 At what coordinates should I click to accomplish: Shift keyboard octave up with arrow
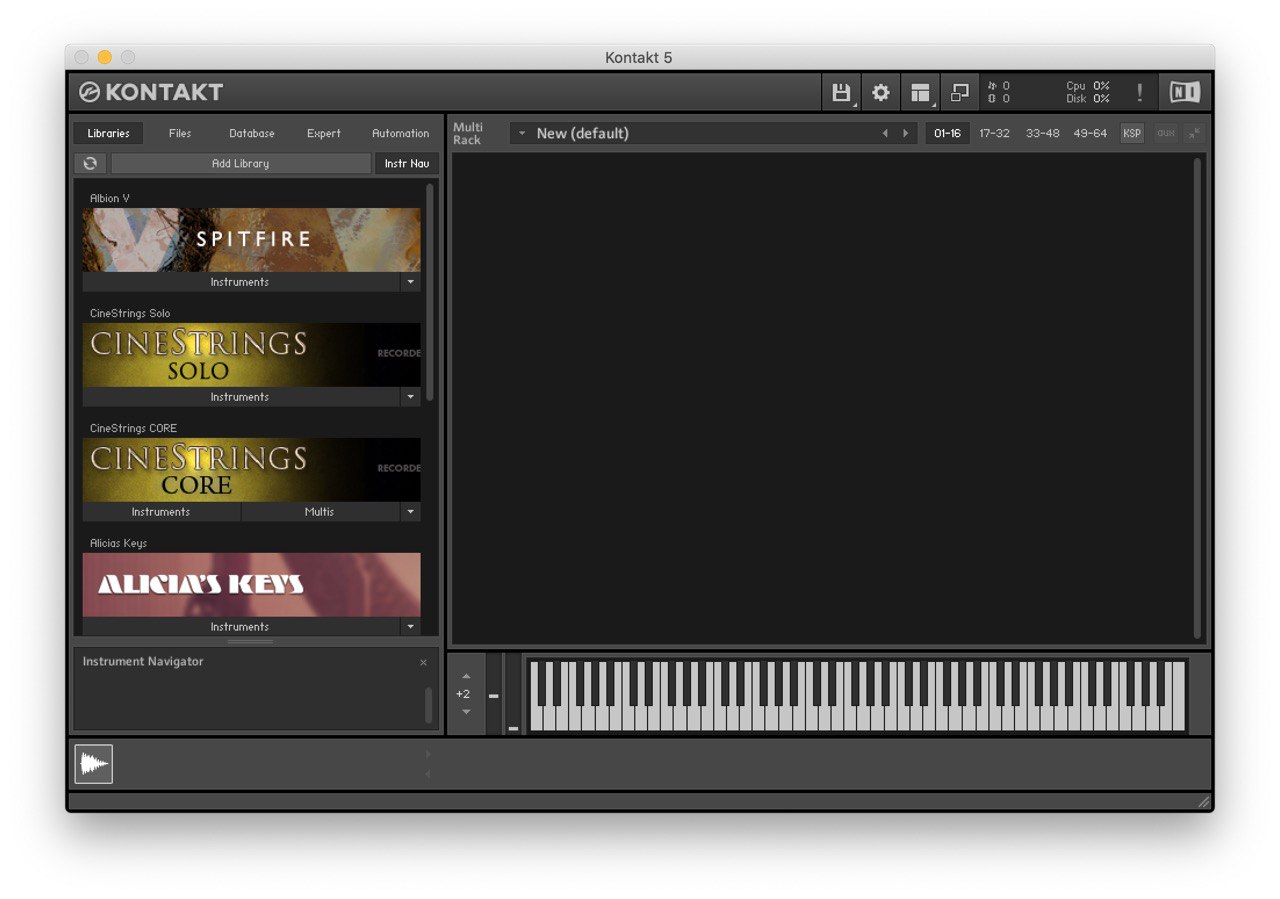466,676
